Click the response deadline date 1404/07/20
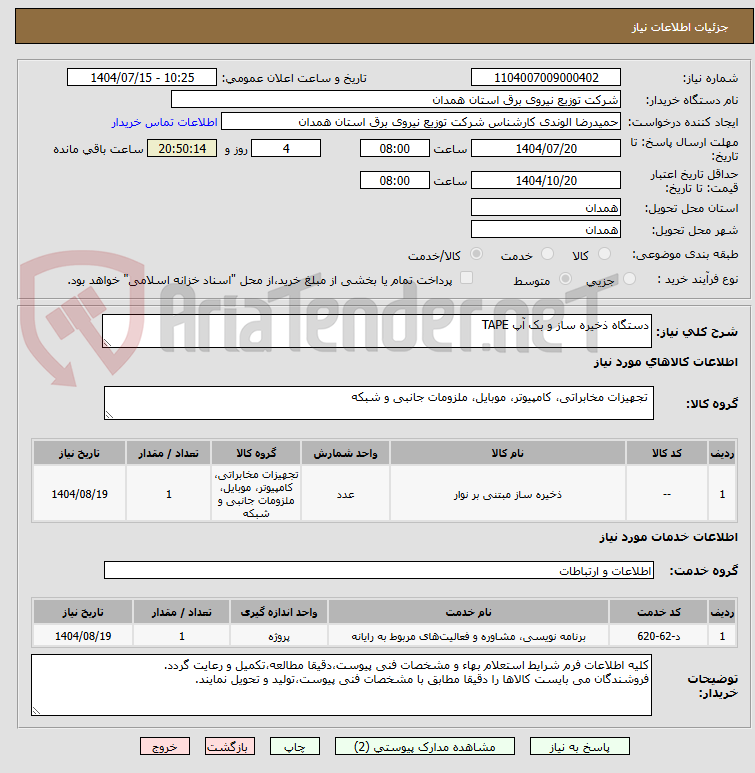The width and height of the screenshot is (755, 773). (x=545, y=148)
